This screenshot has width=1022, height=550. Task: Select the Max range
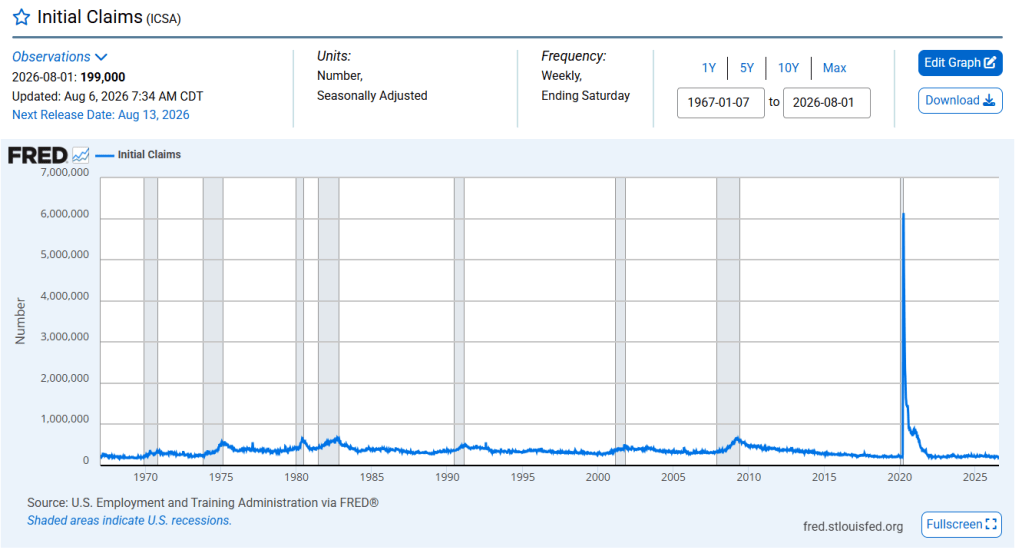834,68
